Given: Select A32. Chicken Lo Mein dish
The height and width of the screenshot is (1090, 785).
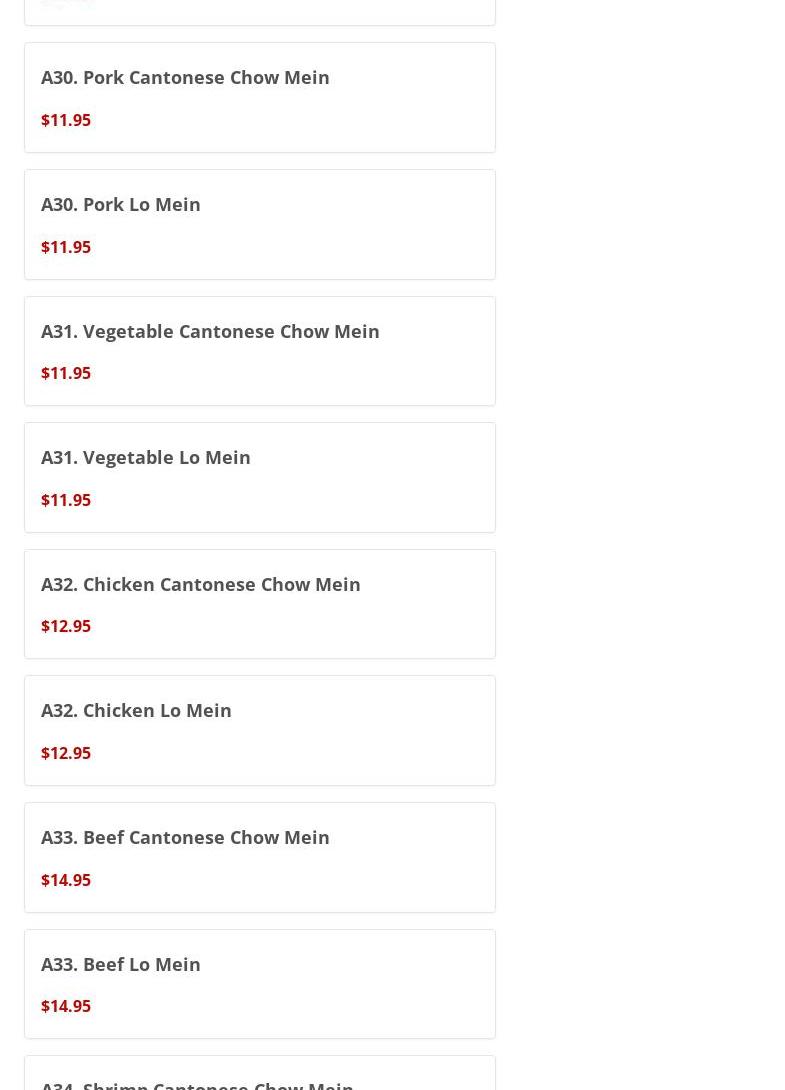Looking at the screenshot, I should [136, 710].
